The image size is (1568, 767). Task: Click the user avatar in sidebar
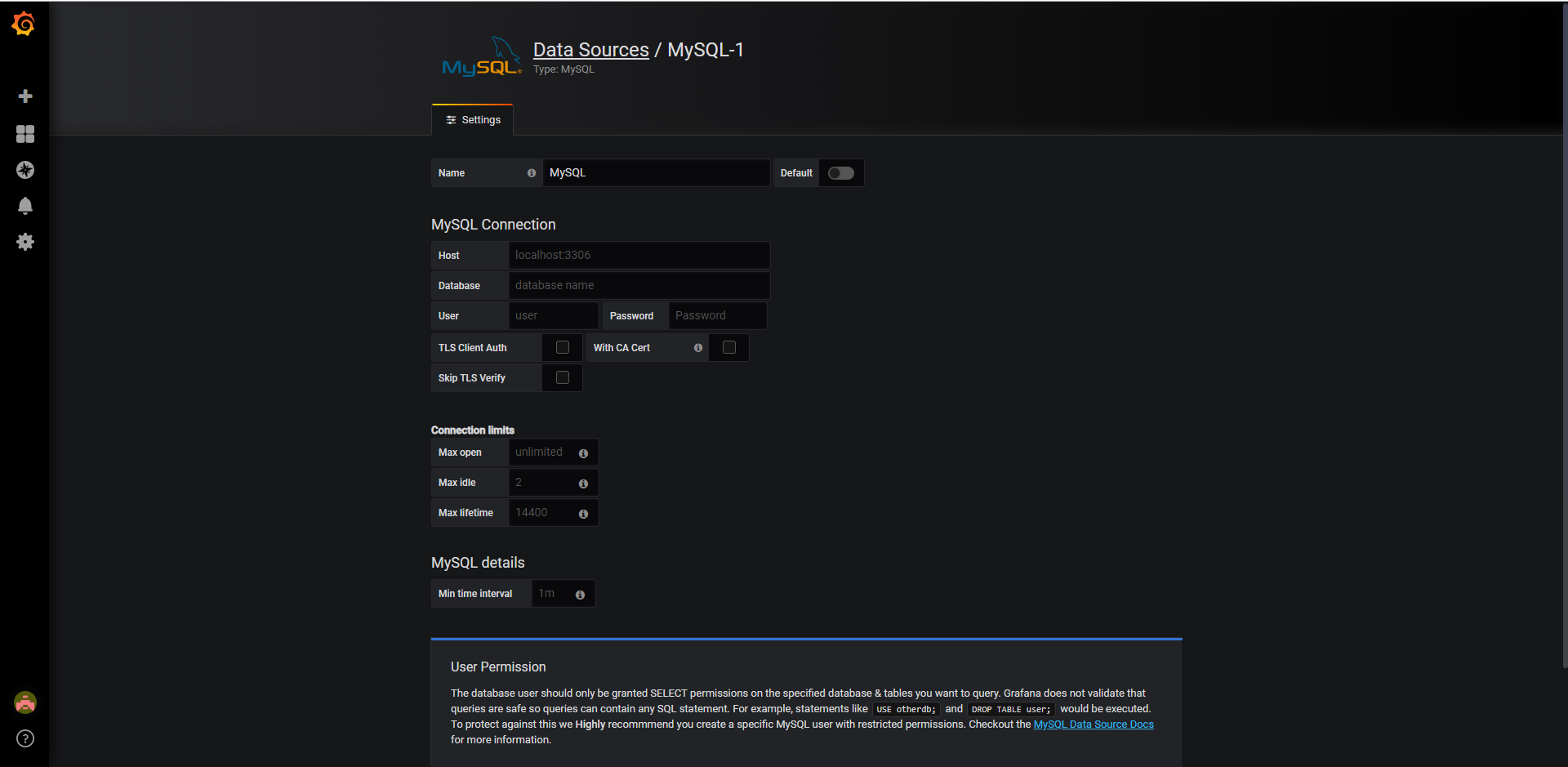point(25,702)
